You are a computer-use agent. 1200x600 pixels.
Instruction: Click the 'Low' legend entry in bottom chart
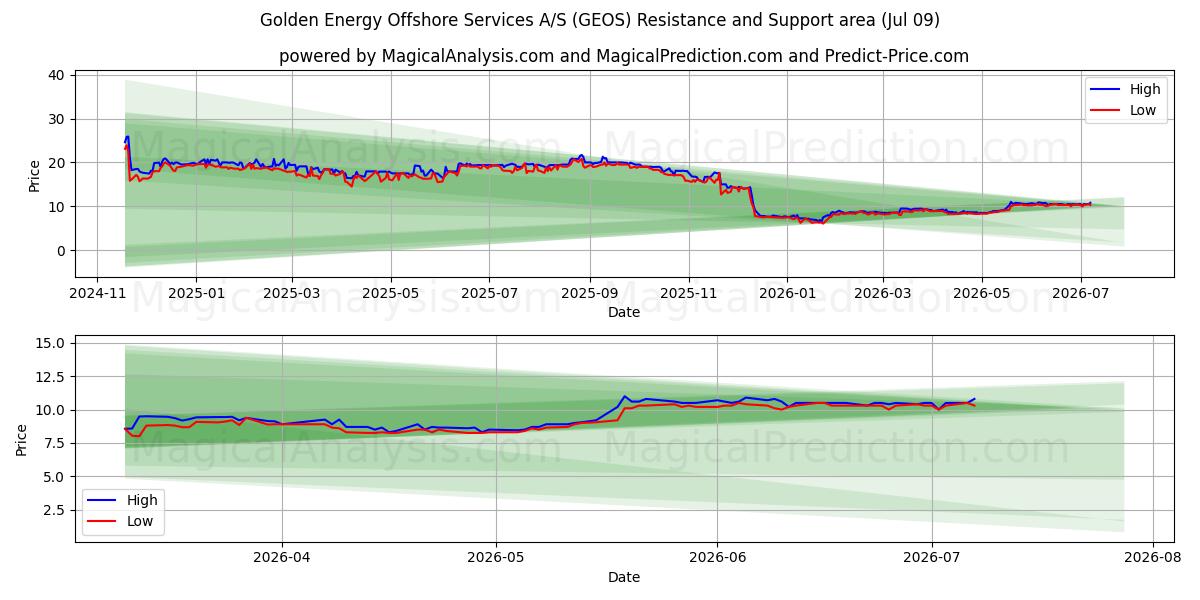click(119, 520)
